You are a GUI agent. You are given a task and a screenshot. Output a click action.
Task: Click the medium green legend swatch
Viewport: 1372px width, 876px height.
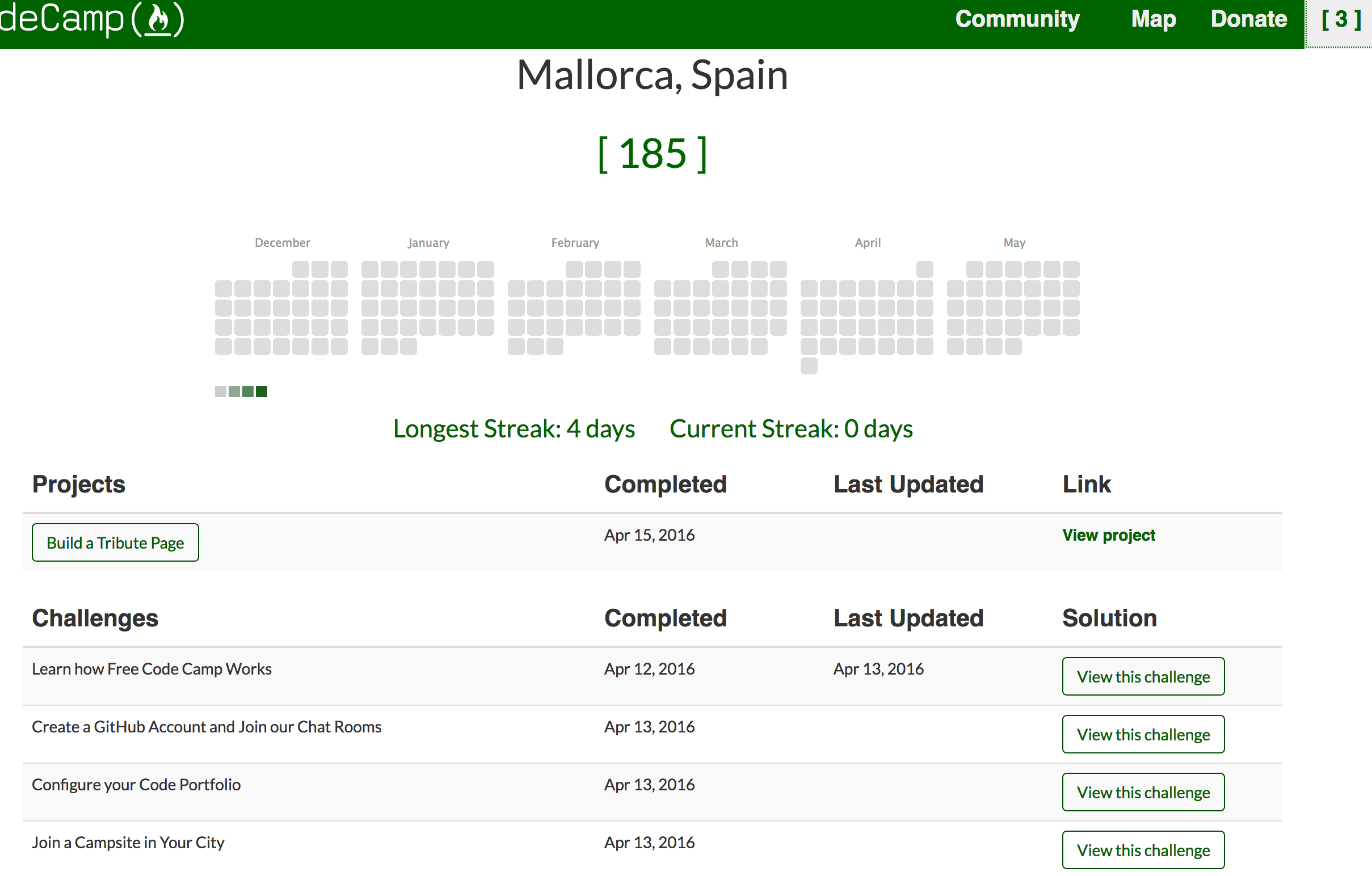click(x=248, y=391)
